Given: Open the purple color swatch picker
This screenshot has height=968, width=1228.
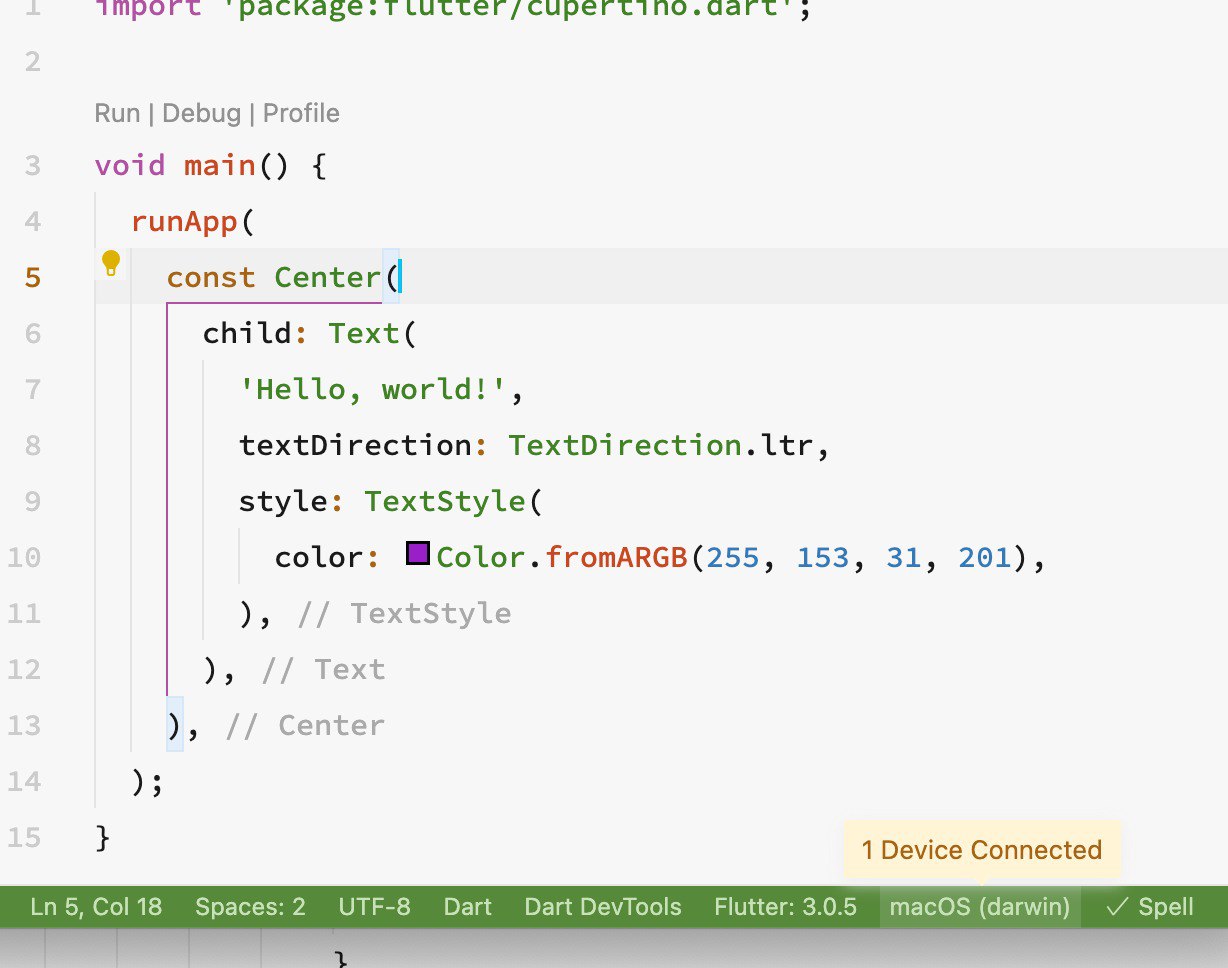Looking at the screenshot, I should (418, 554).
